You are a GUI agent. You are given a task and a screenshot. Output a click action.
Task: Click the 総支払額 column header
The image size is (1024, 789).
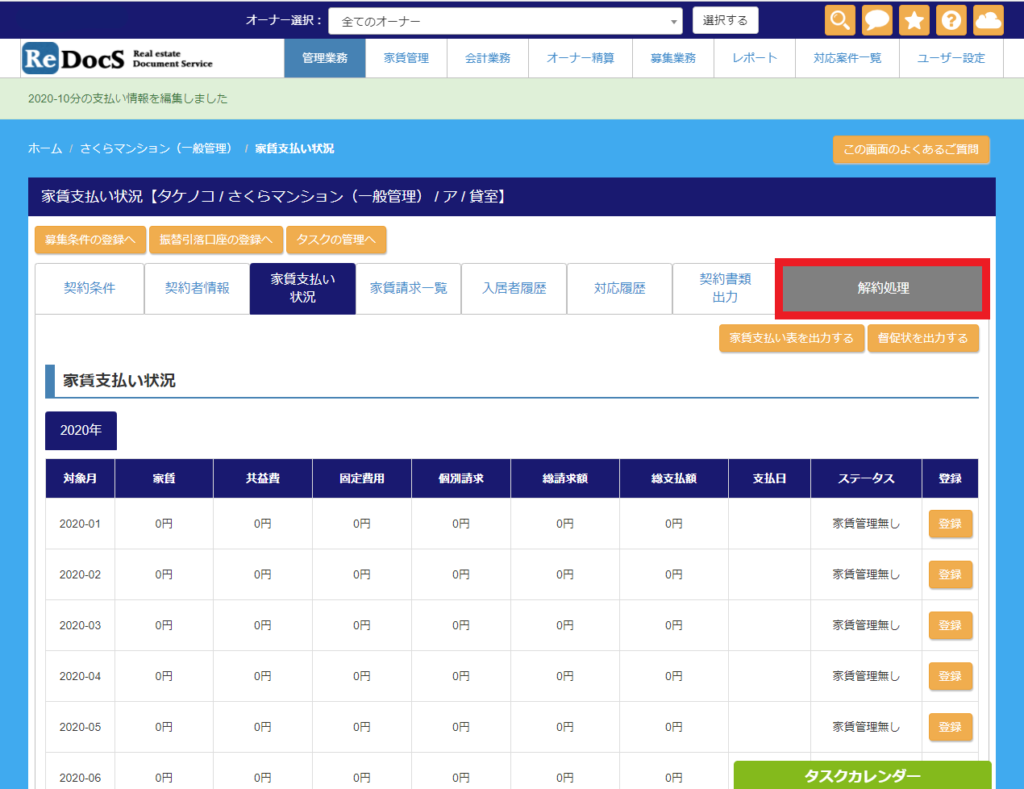coord(674,479)
